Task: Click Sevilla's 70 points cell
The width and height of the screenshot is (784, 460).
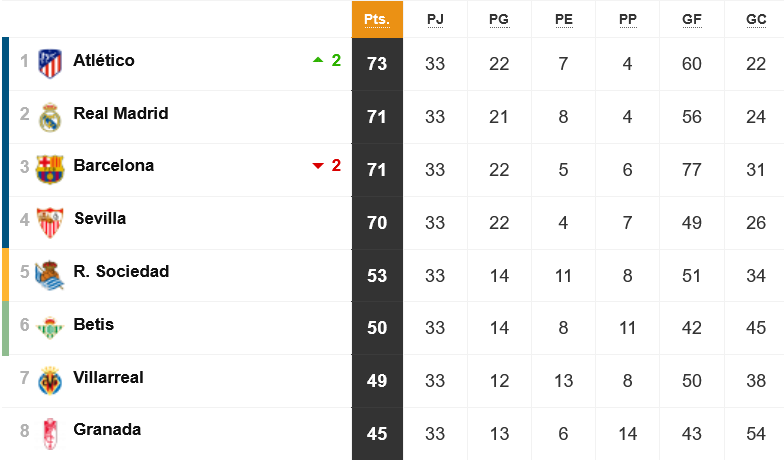Action: (377, 222)
